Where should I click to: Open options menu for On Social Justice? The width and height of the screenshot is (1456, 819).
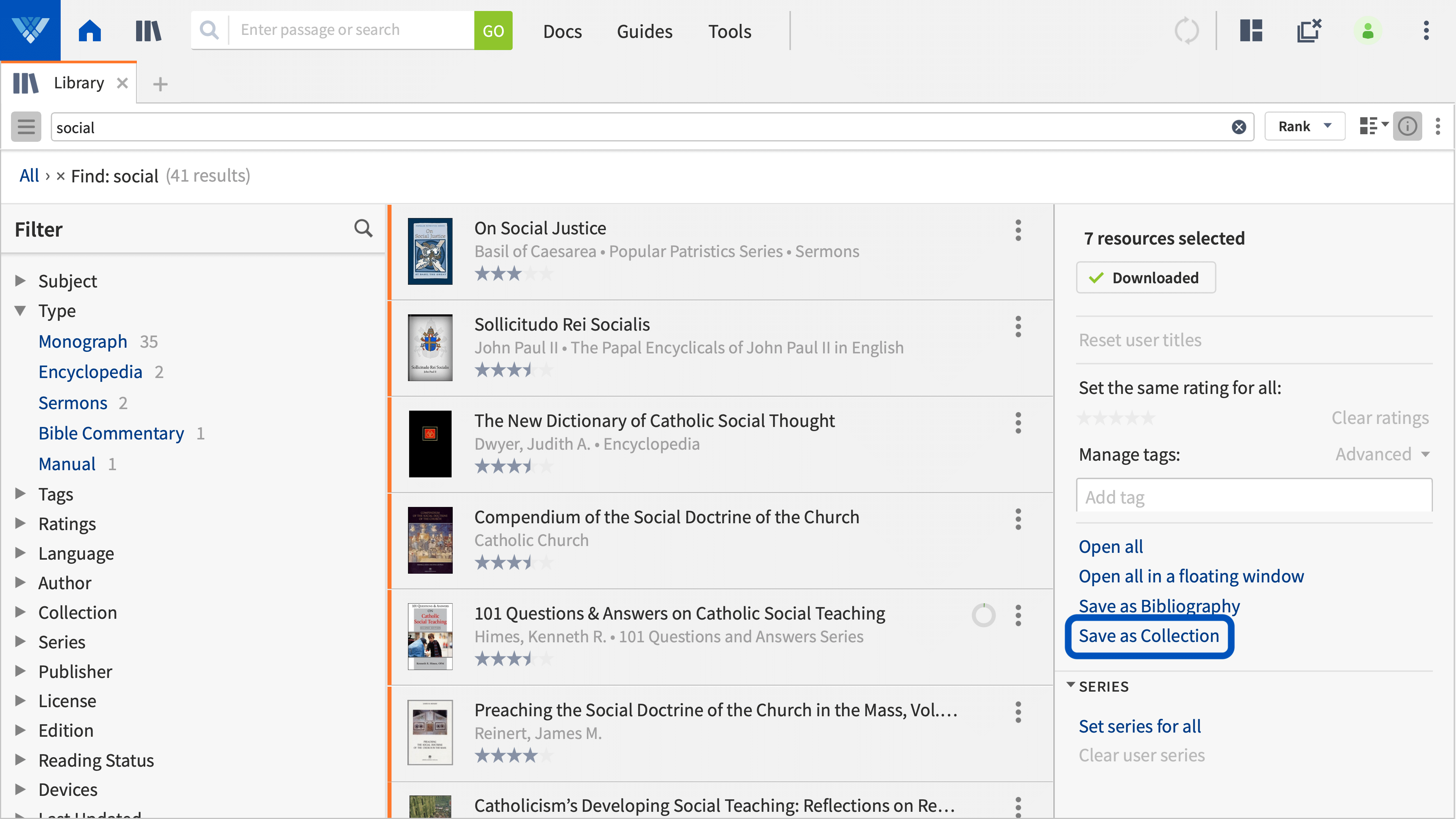coord(1018,230)
